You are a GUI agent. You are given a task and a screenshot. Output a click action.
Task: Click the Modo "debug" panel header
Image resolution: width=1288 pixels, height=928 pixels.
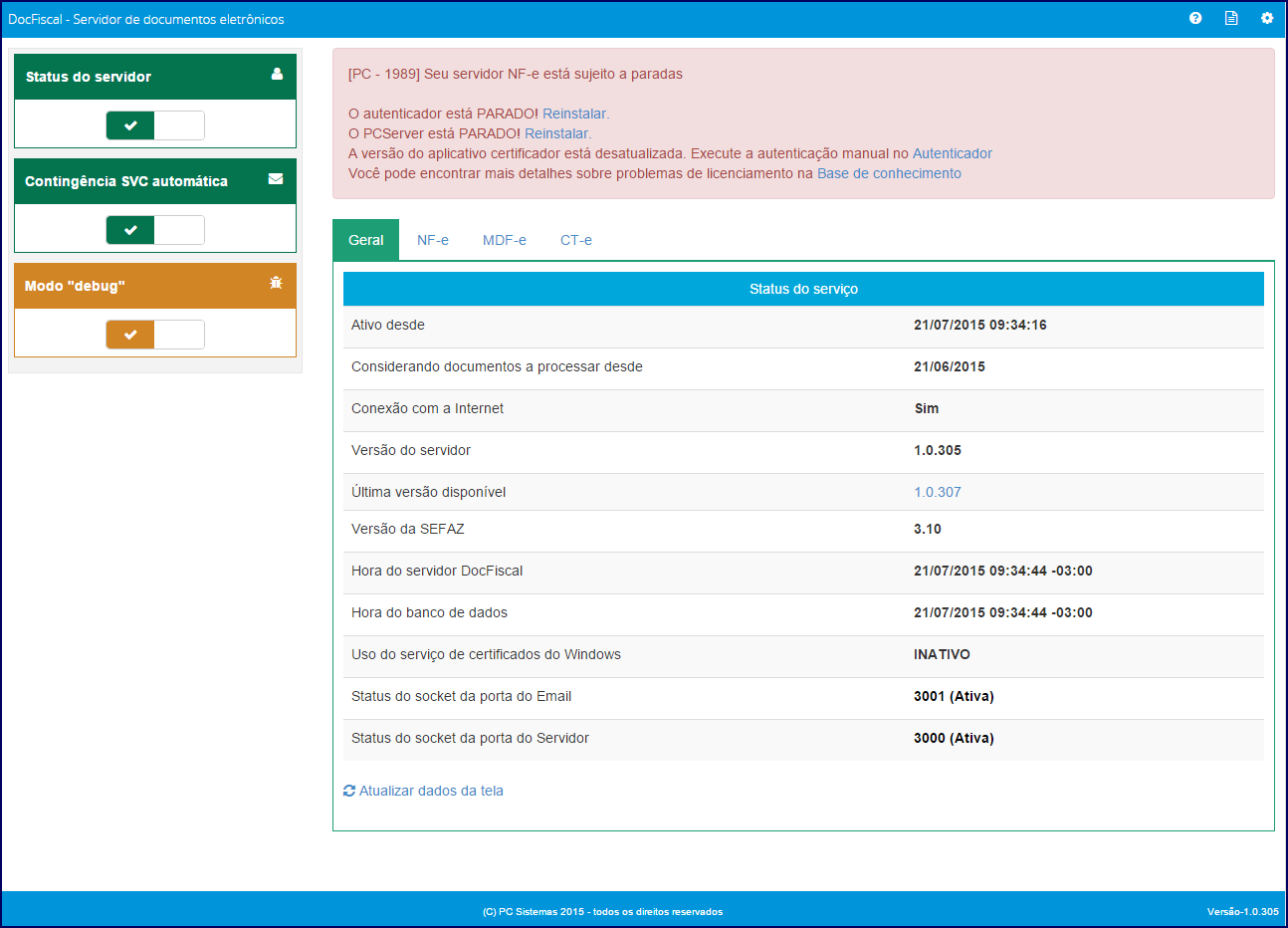(x=155, y=286)
